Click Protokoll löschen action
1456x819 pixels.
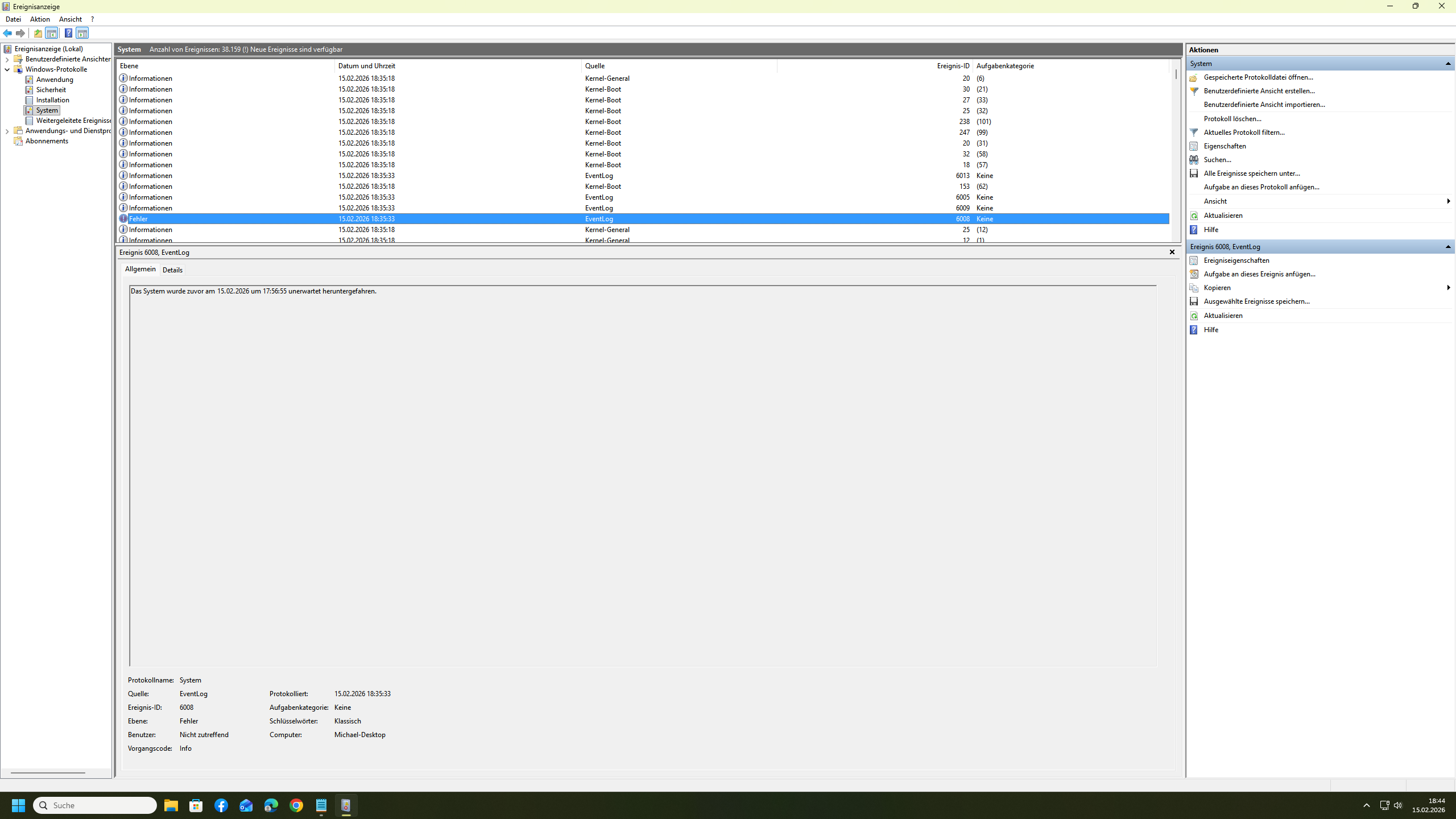click(x=1232, y=119)
